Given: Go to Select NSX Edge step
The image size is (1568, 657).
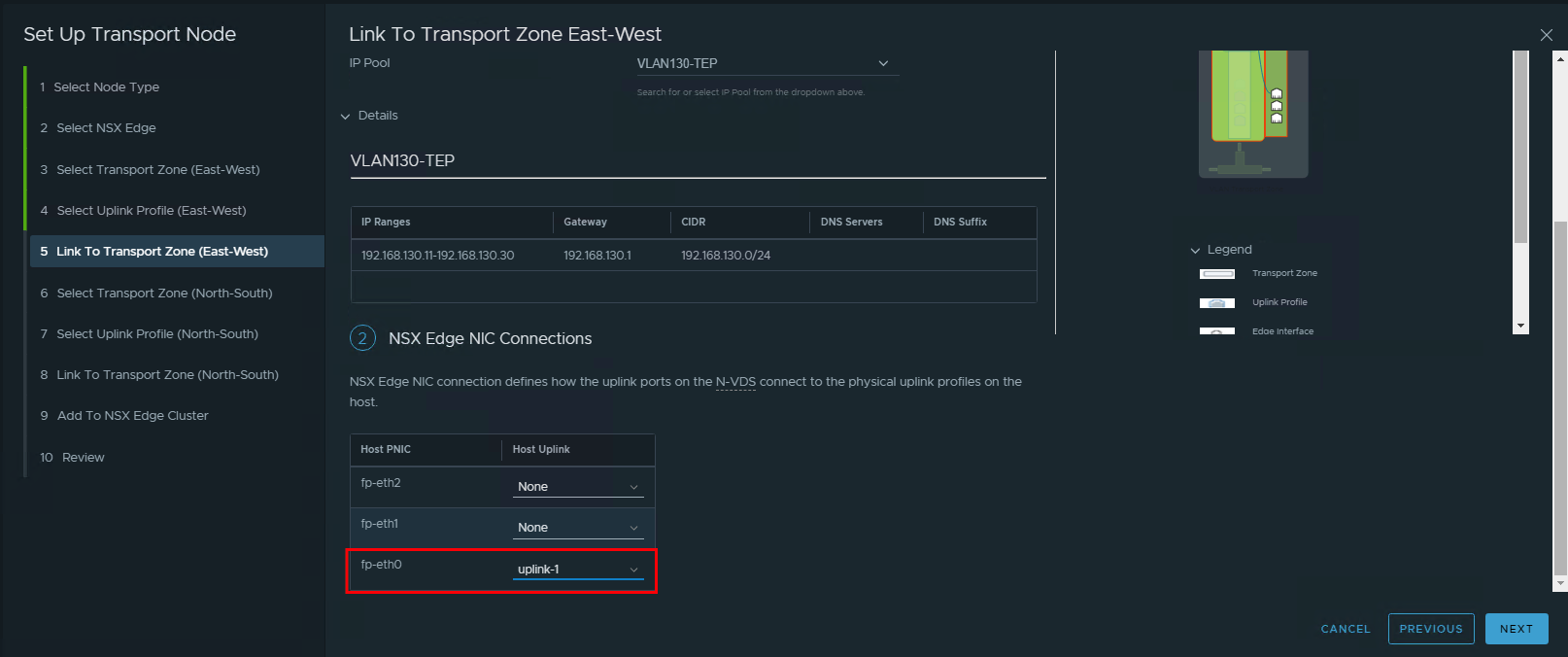Looking at the screenshot, I should point(106,128).
